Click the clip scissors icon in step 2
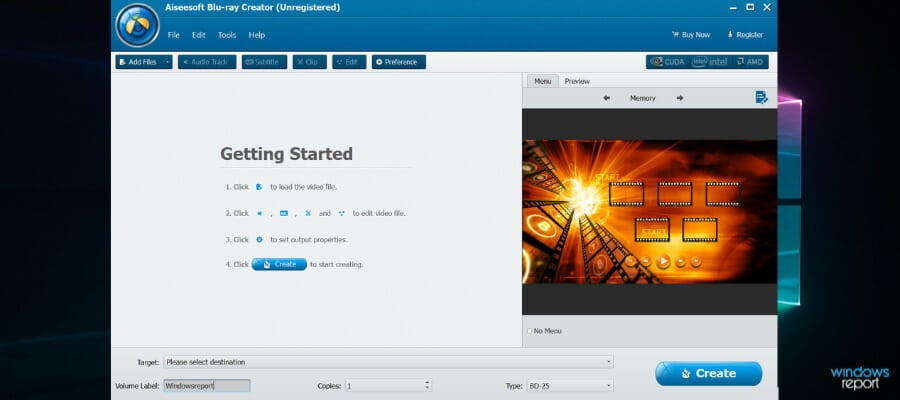Image resolution: width=900 pixels, height=400 pixels. [x=308, y=213]
